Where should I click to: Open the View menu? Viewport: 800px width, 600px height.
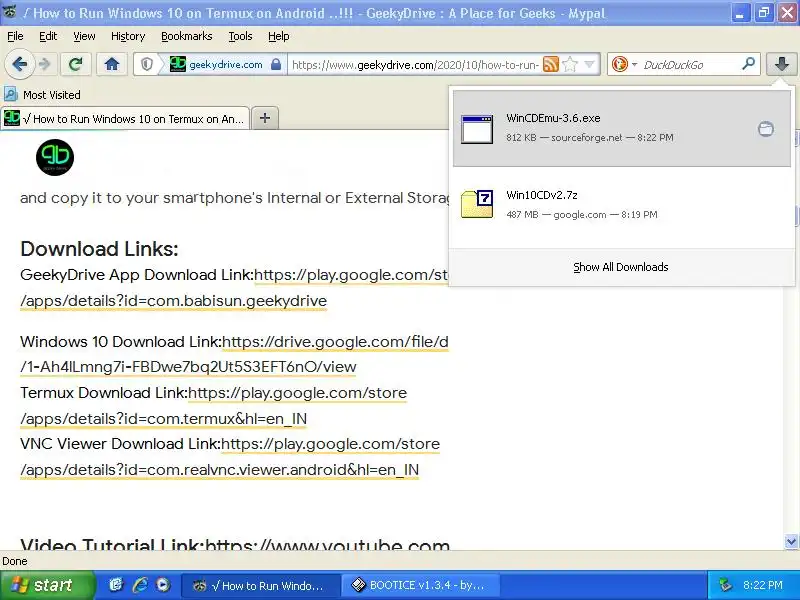(x=84, y=36)
